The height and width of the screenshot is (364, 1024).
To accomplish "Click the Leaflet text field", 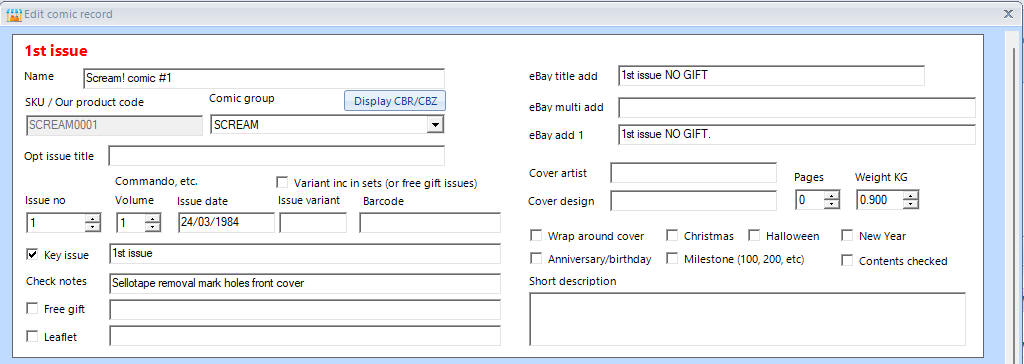I will click(305, 336).
